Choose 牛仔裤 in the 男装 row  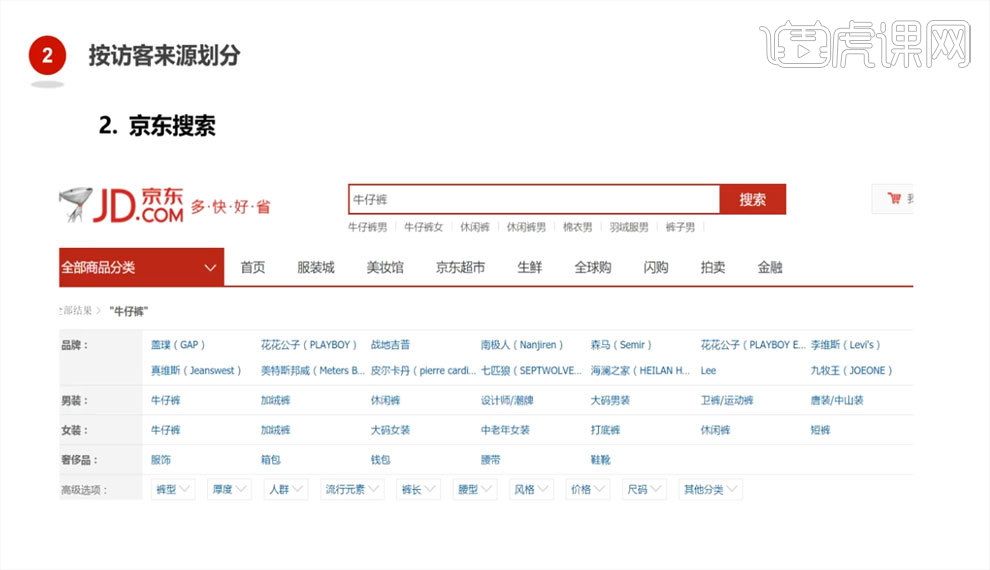point(165,400)
